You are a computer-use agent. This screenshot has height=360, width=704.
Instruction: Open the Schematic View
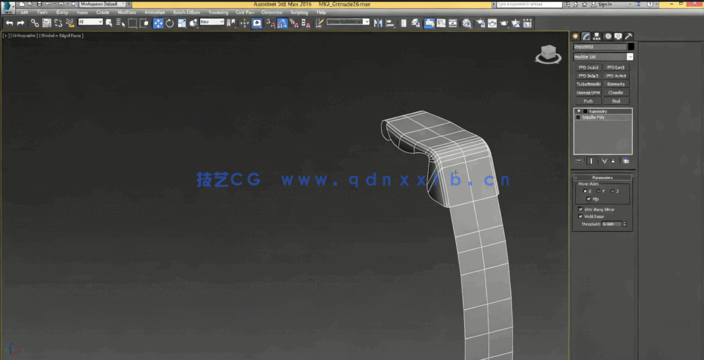pyautogui.click(x=453, y=23)
